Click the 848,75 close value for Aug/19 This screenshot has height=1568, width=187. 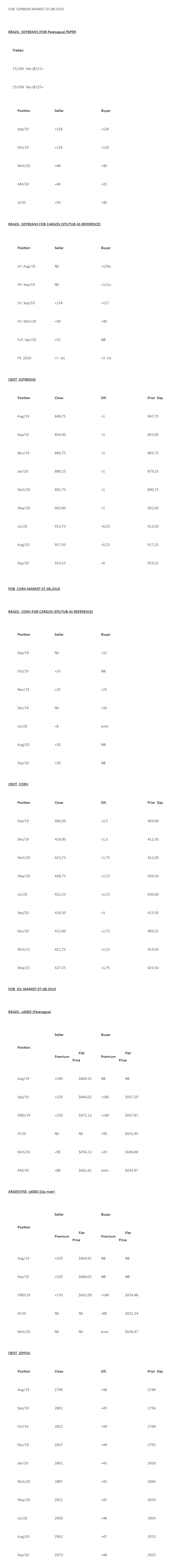click(x=60, y=416)
